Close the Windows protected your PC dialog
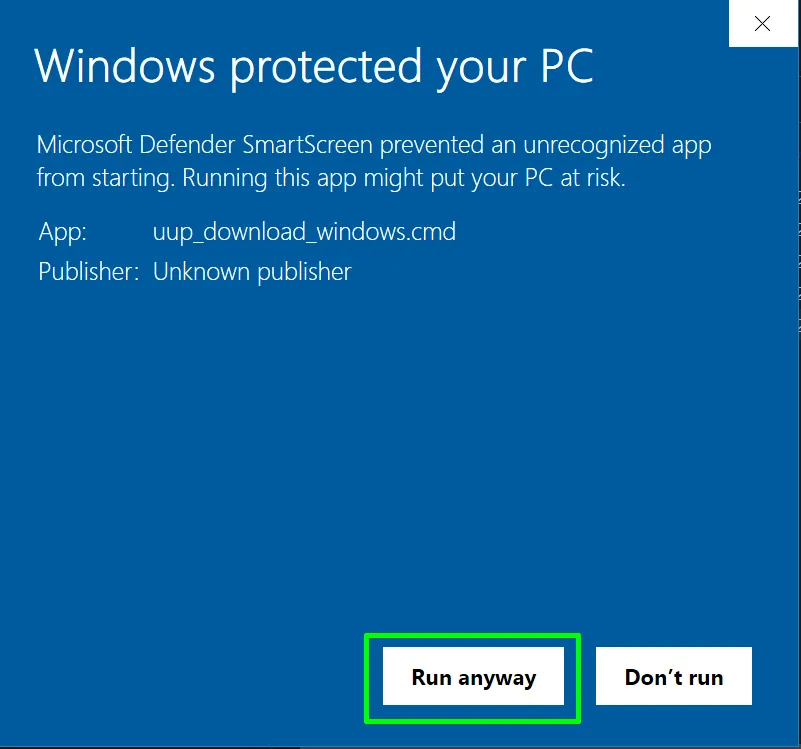The image size is (801, 749). [763, 23]
